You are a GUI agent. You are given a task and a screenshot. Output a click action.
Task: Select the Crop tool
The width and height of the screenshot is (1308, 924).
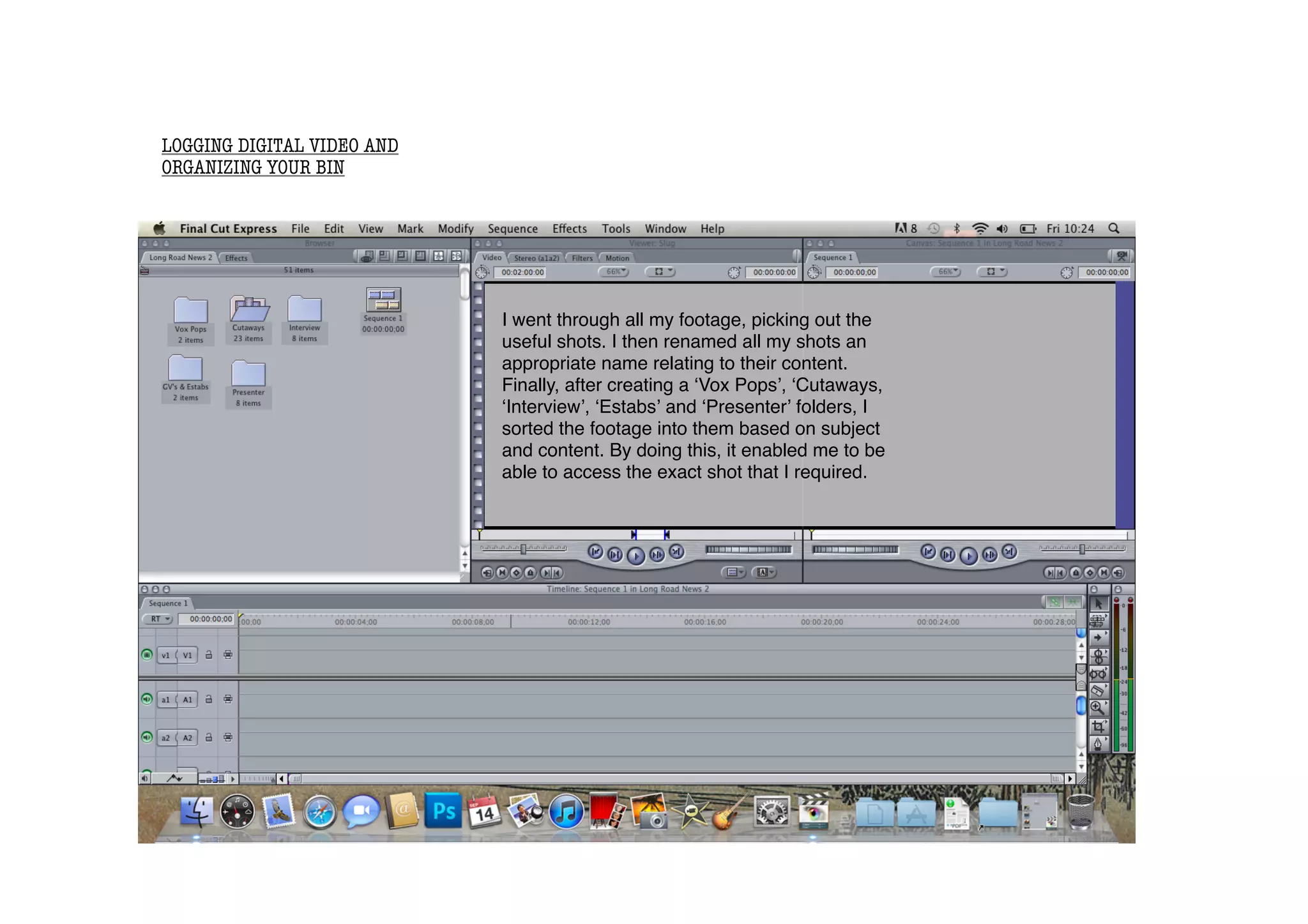tap(1097, 726)
